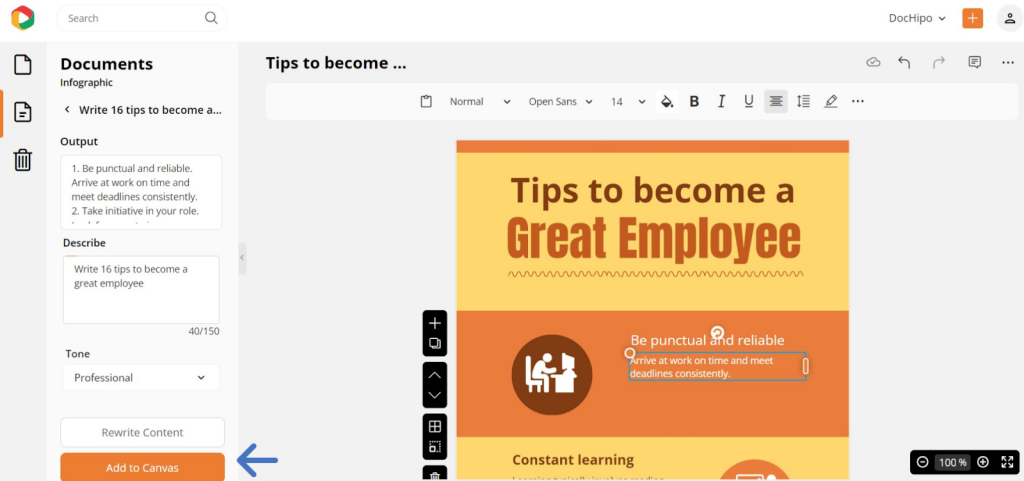The height and width of the screenshot is (481, 1024).
Task: Toggle bold formatting
Action: 694,101
